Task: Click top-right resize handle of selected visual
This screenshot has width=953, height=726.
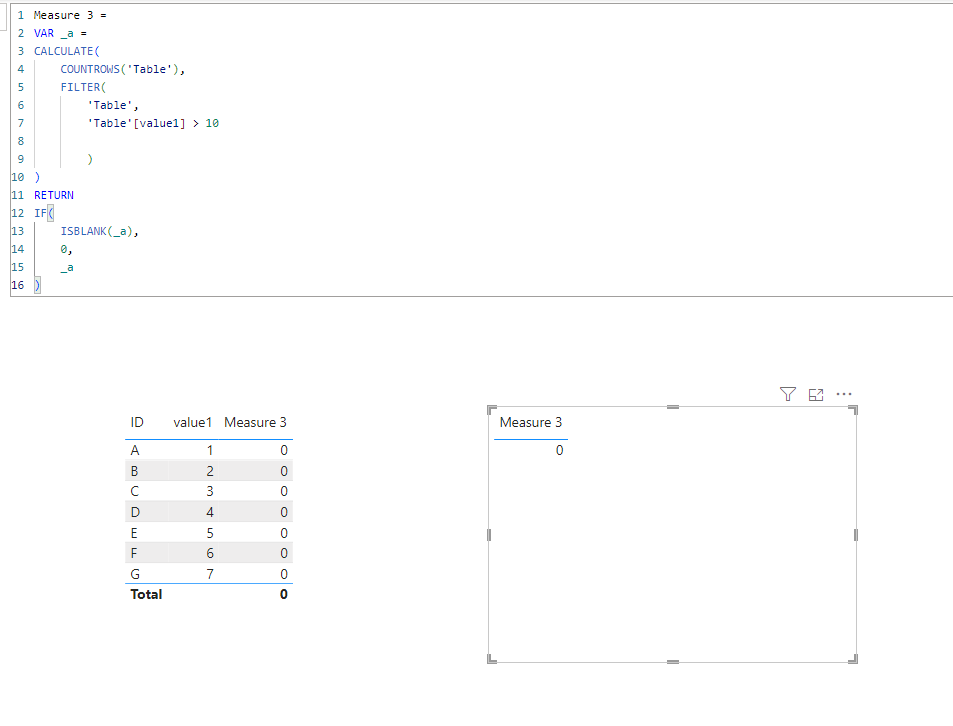Action: click(853, 410)
